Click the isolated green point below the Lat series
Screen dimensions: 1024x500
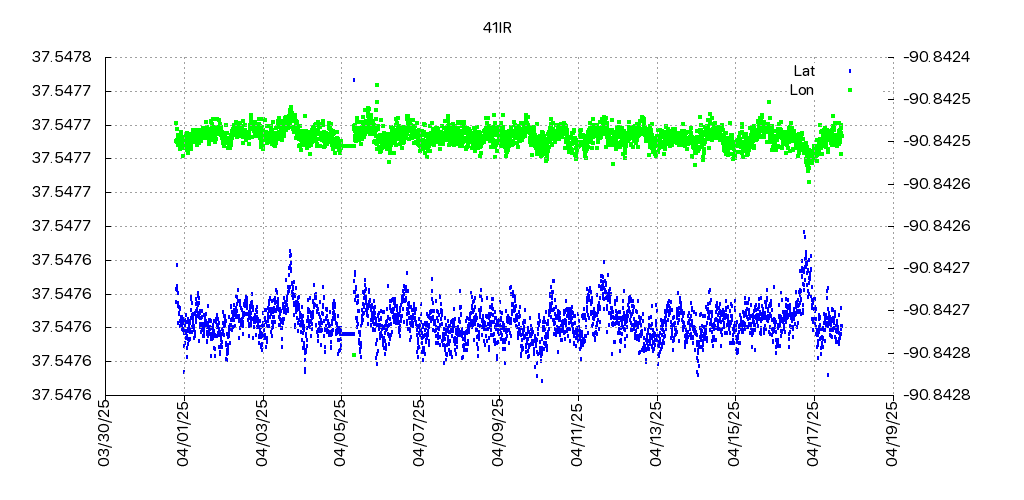[354, 355]
